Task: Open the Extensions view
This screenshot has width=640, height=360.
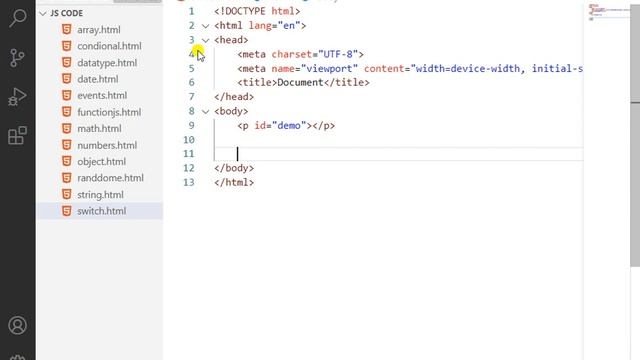Action: click(x=17, y=136)
